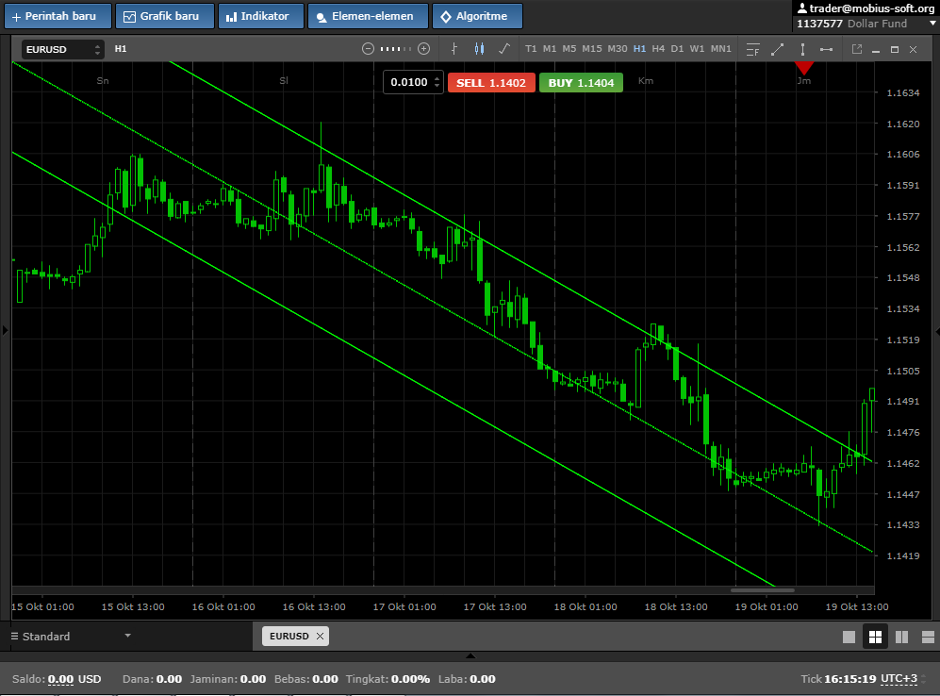Click the zoom level slider ticks
Screen dimensions: 940x696
396,49
